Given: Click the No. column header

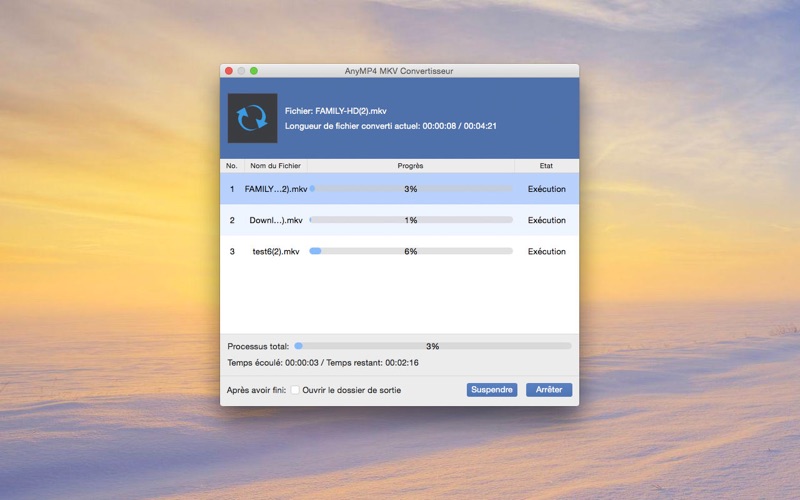Looking at the screenshot, I should coord(232,166).
